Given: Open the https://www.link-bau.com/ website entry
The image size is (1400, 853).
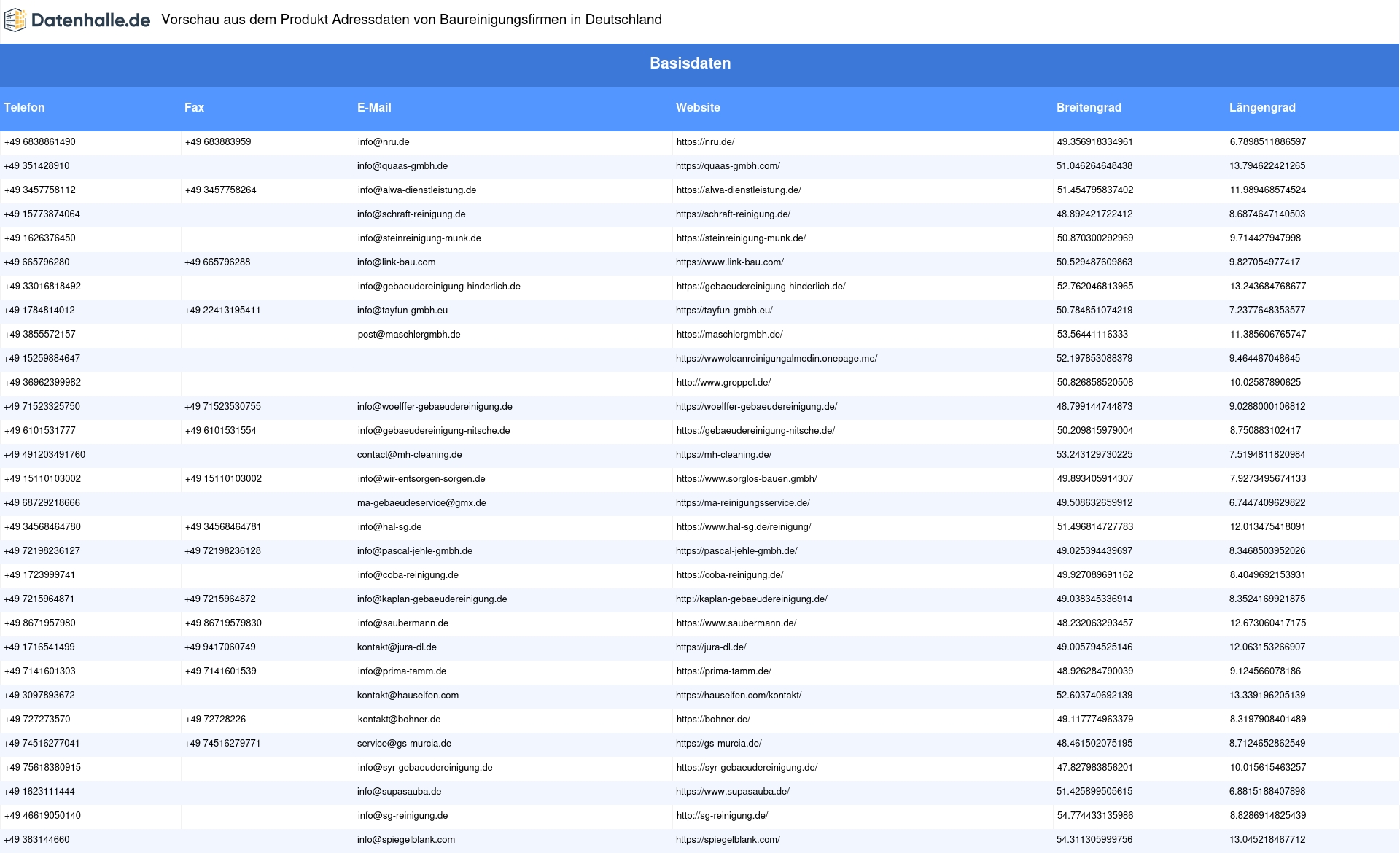Looking at the screenshot, I should tap(729, 262).
